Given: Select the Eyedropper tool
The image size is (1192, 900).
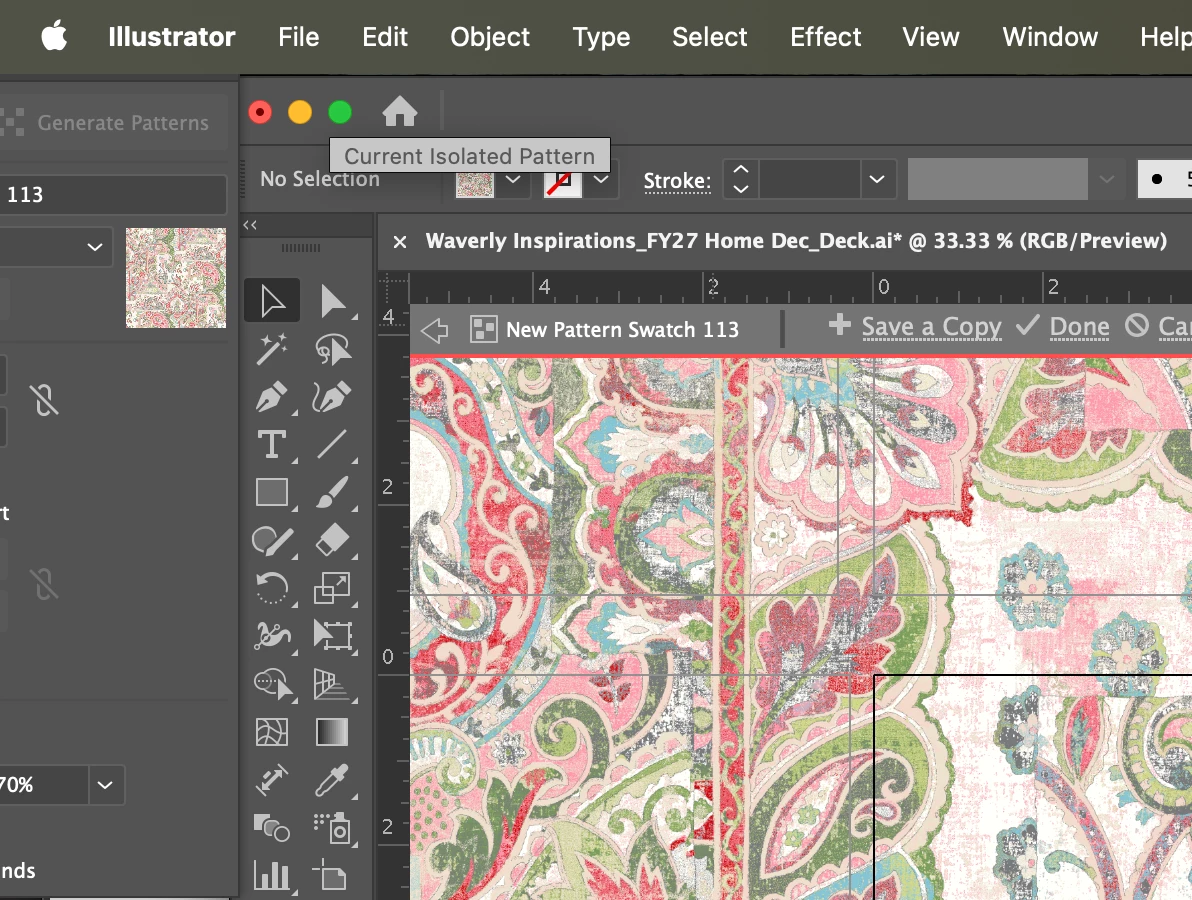Looking at the screenshot, I should tap(332, 780).
